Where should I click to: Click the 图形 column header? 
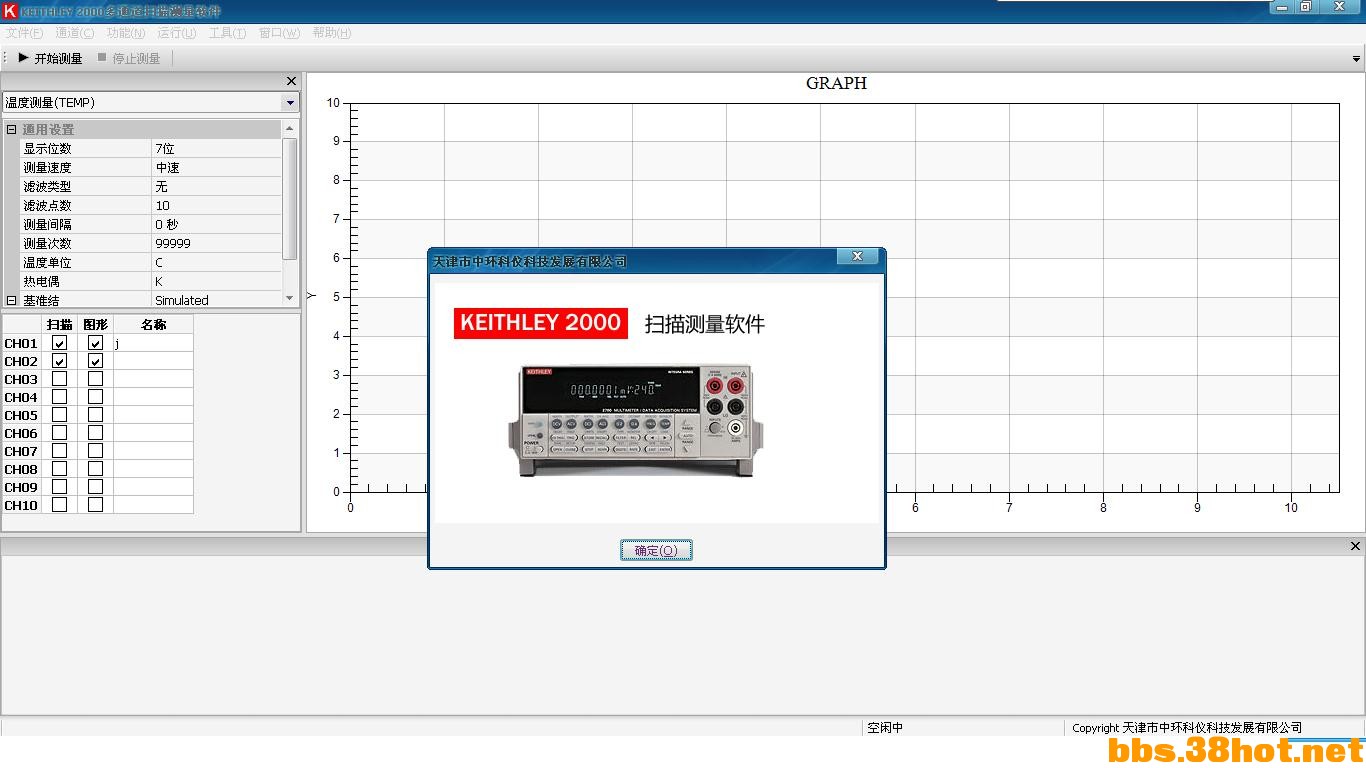(95, 325)
